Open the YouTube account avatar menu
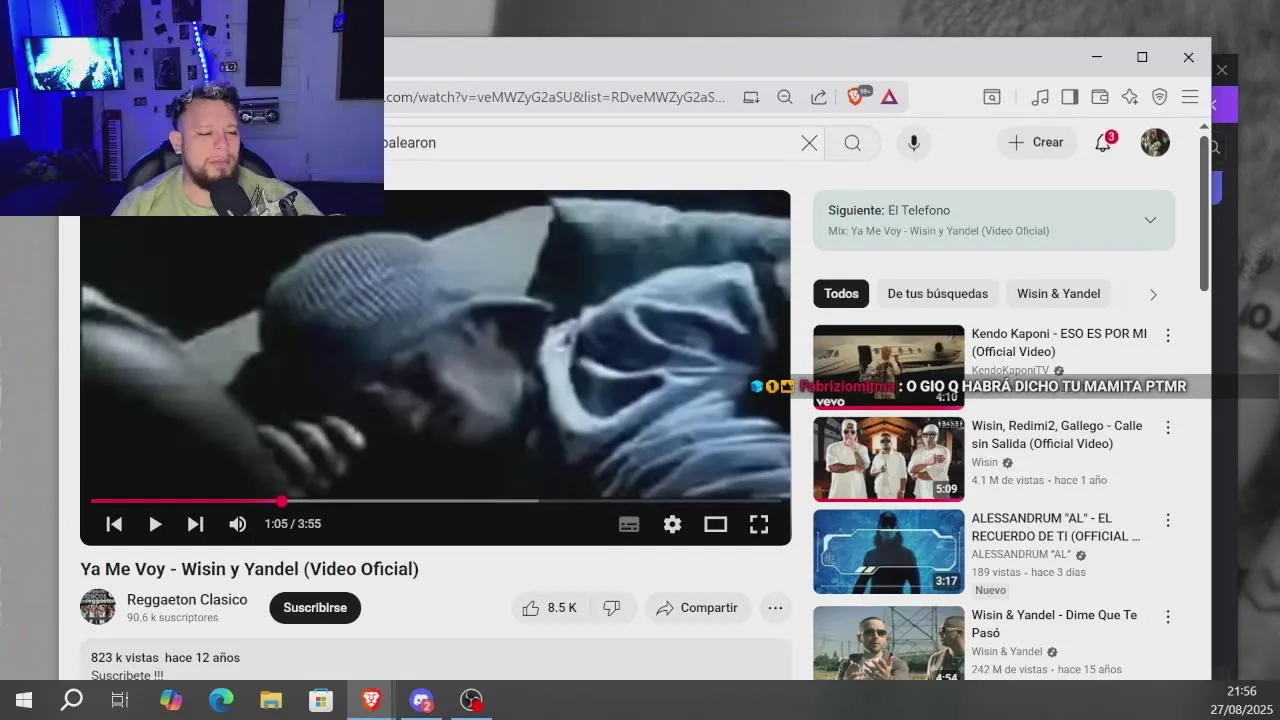1280x720 pixels. tap(1155, 142)
